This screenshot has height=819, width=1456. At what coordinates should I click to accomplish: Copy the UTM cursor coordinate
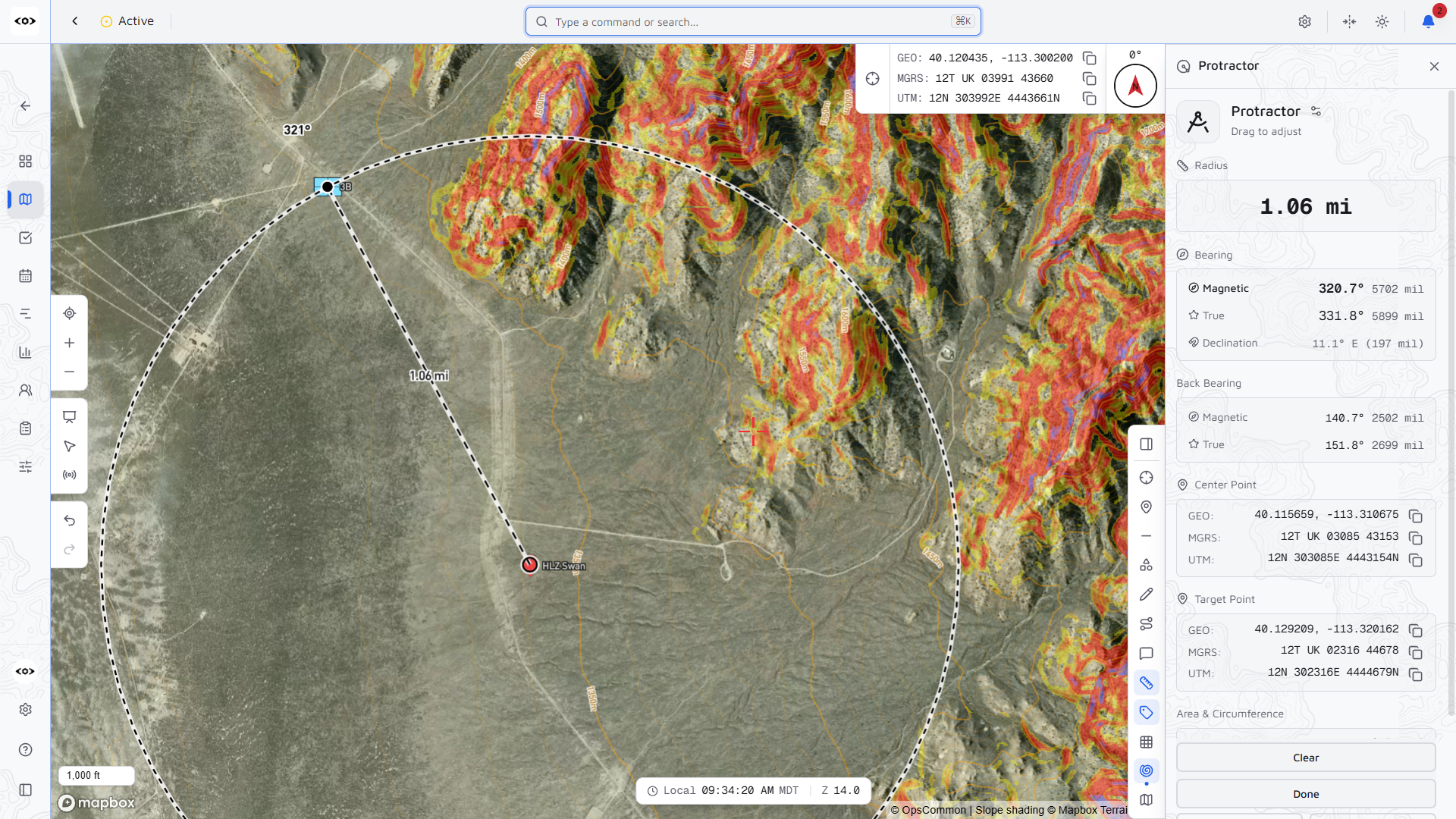(x=1089, y=99)
